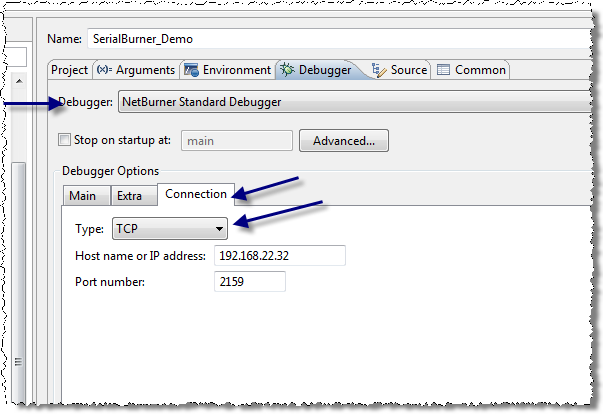Click the Debugger bug icon
Image resolution: width=603 pixels, height=414 pixels.
(x=287, y=70)
